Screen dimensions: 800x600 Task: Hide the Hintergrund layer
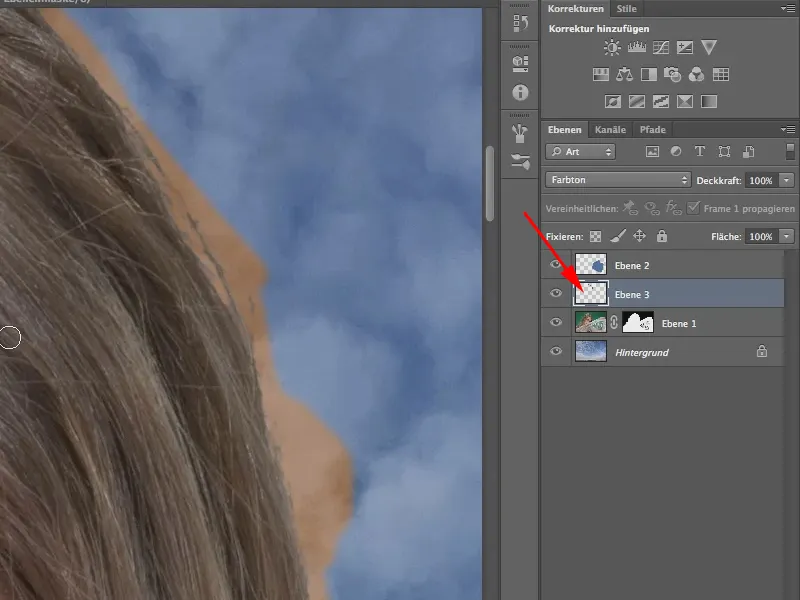coord(556,352)
